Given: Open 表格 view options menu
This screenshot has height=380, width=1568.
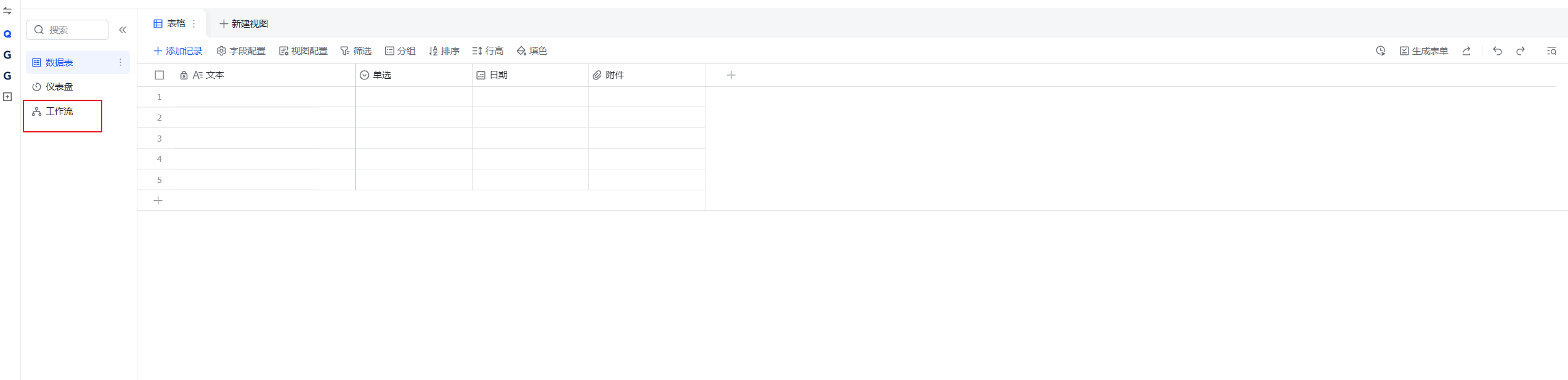Looking at the screenshot, I should [x=194, y=23].
